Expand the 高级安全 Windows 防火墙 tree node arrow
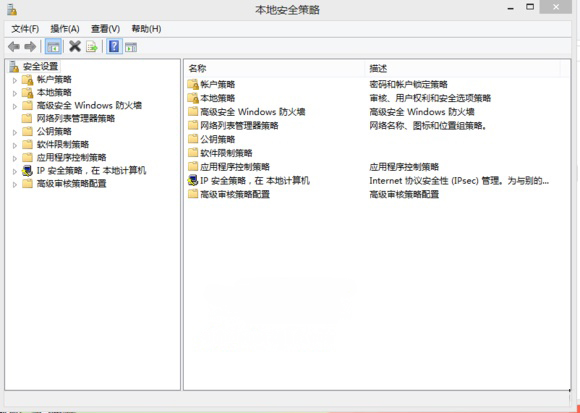This screenshot has height=413, width=580. (15, 106)
